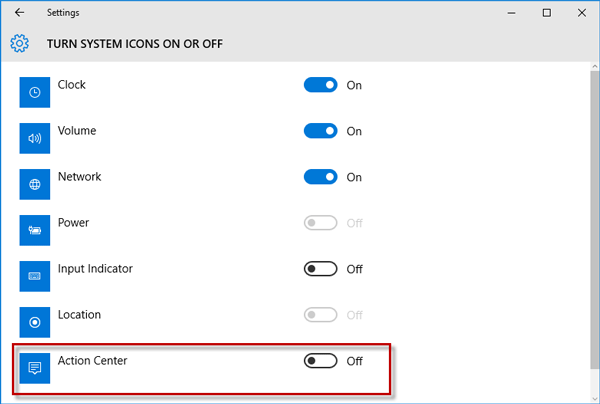The image size is (600, 404).
Task: Click the Settings gear icon
Action: pos(20,43)
